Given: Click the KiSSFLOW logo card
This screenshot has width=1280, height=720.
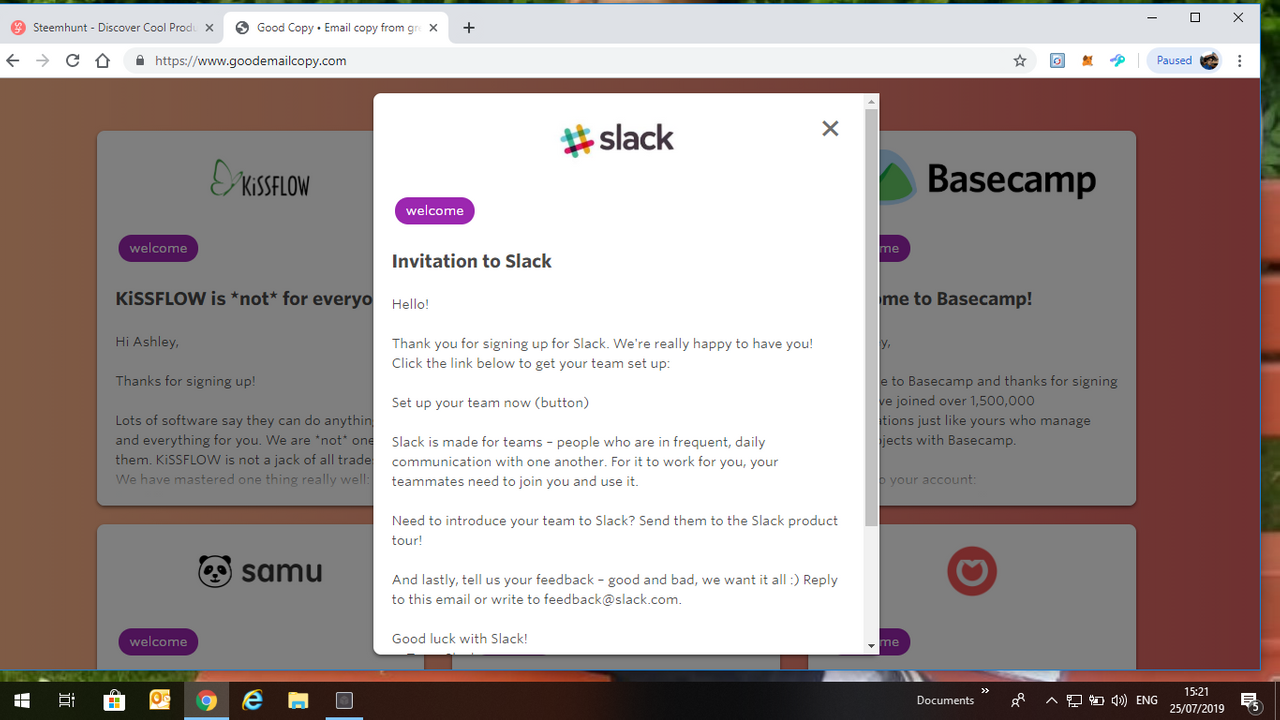Looking at the screenshot, I should click(x=259, y=178).
